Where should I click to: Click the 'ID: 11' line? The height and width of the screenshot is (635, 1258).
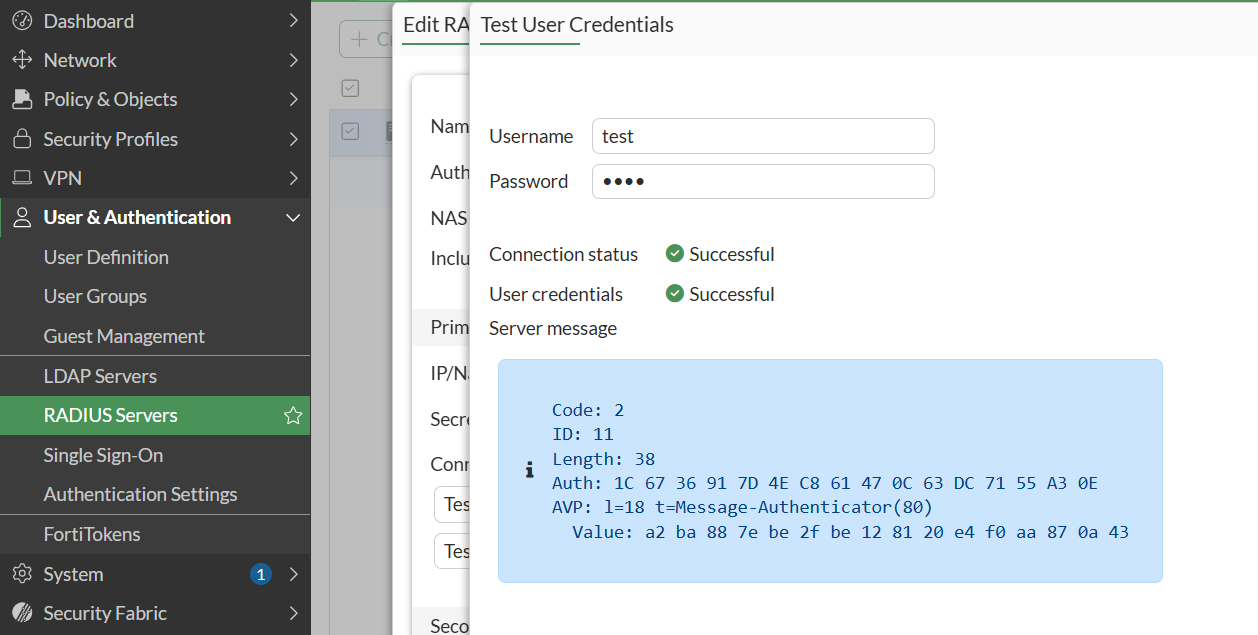click(583, 434)
